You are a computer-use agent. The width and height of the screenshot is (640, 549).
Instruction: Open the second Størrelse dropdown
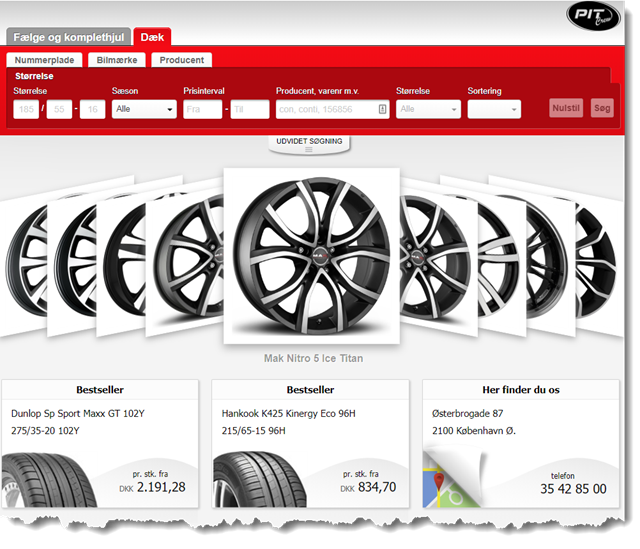click(428, 109)
